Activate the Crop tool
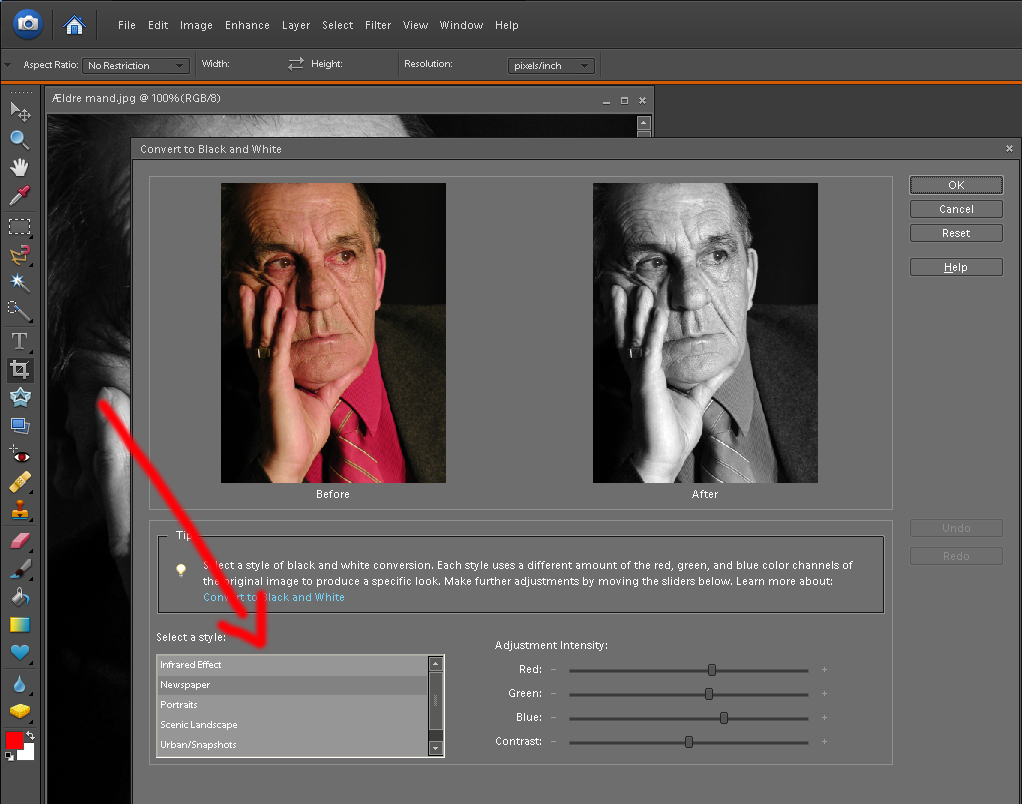Image resolution: width=1022 pixels, height=804 pixels. (19, 370)
